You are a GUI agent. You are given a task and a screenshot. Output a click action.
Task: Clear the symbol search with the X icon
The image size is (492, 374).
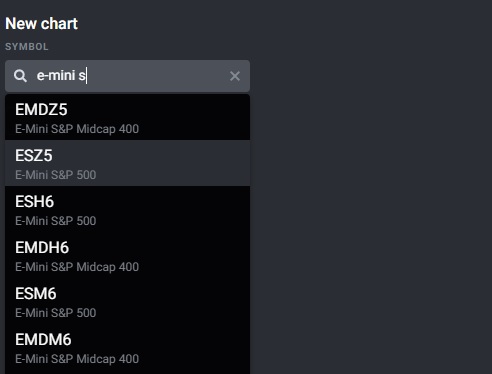point(235,76)
